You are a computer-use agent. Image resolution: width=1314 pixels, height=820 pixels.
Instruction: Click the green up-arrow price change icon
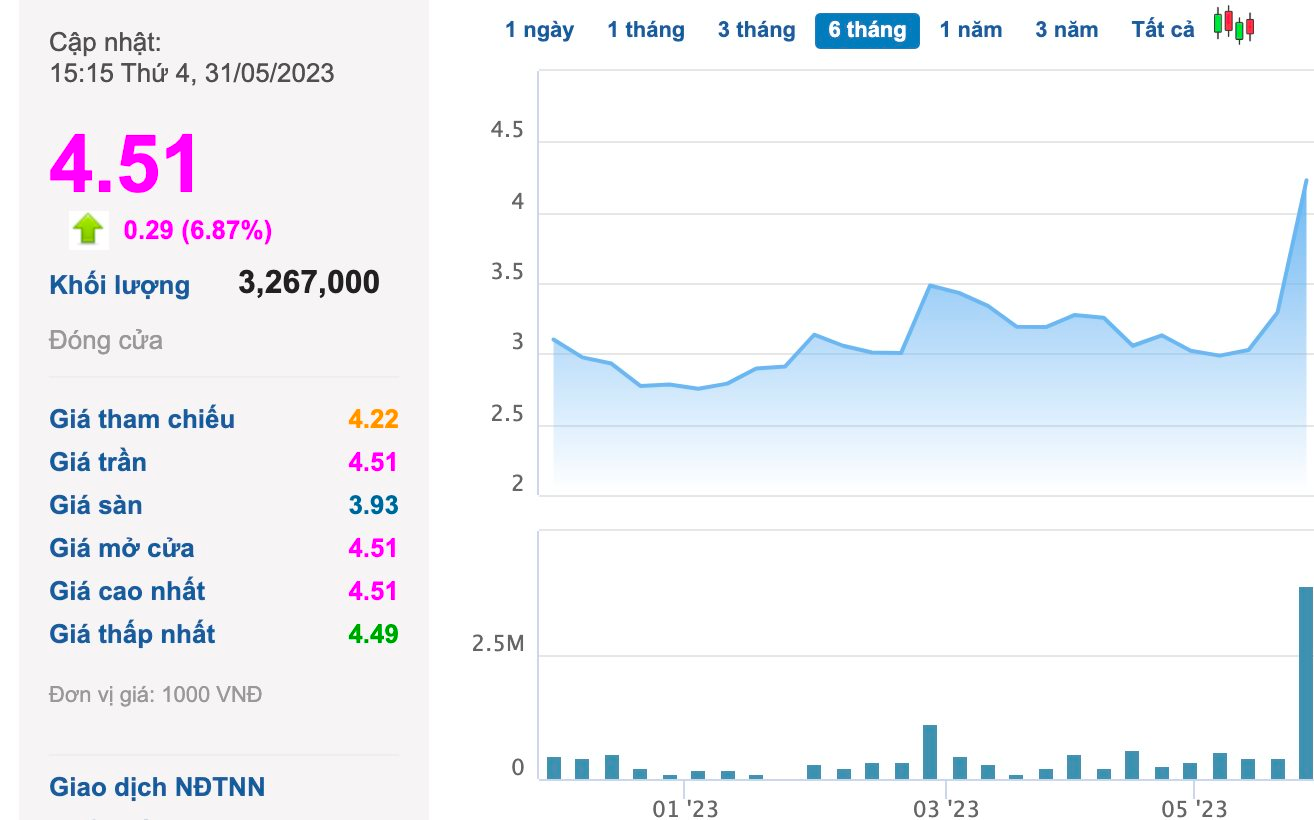coord(88,230)
